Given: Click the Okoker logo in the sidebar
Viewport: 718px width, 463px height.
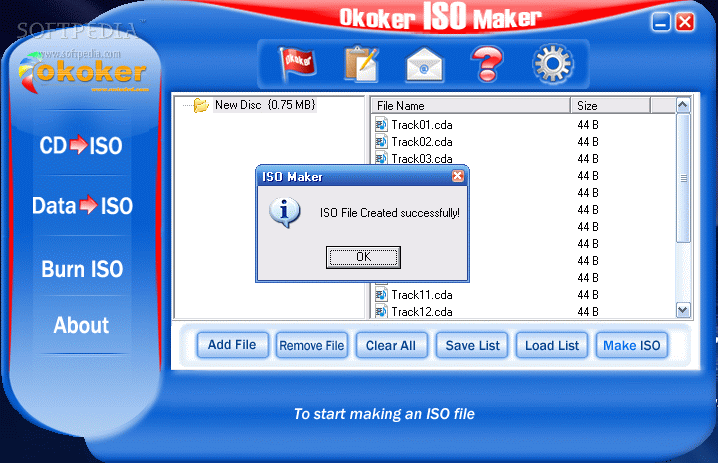Looking at the screenshot, I should point(83,72).
